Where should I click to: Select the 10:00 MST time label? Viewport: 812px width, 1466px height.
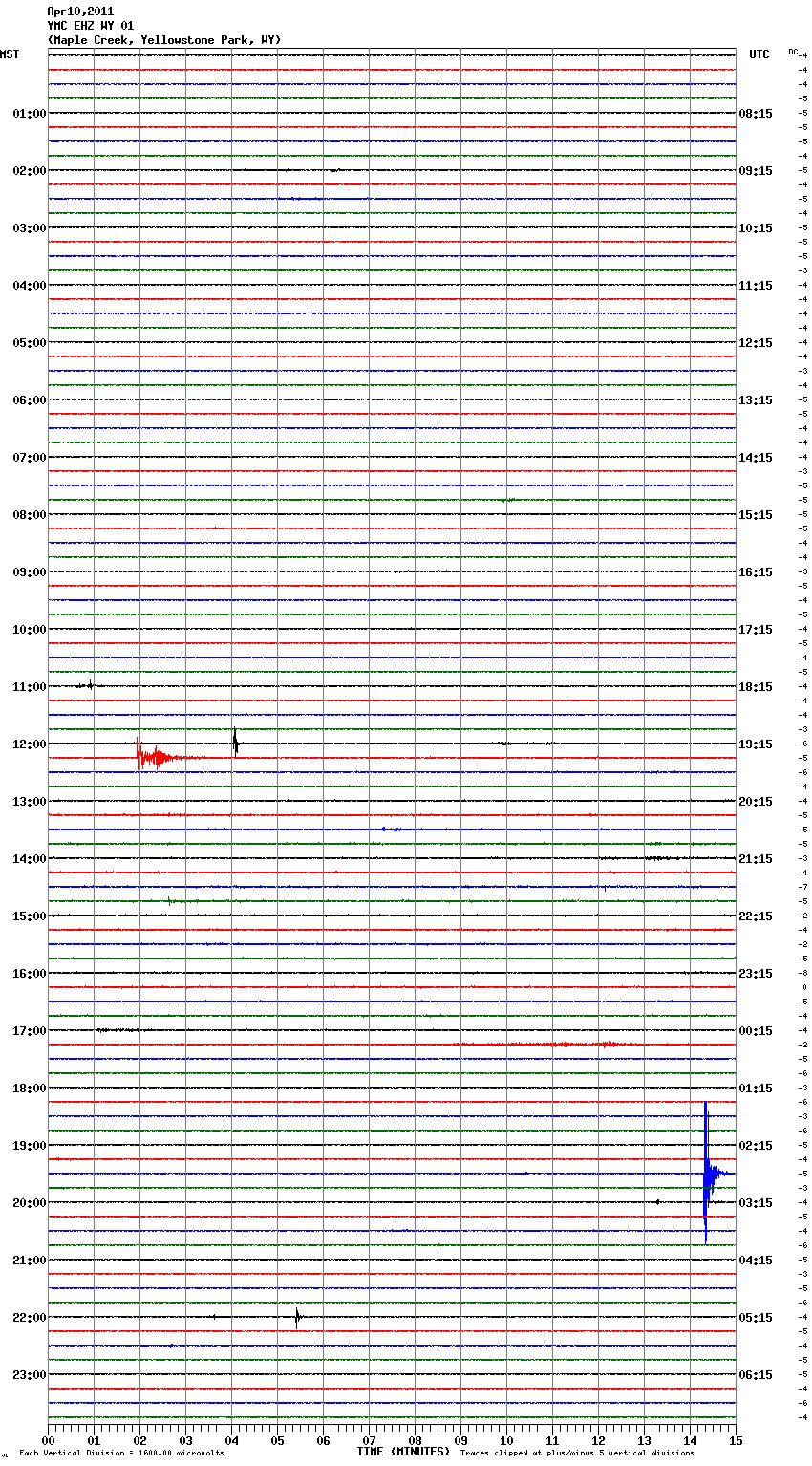[x=29, y=630]
